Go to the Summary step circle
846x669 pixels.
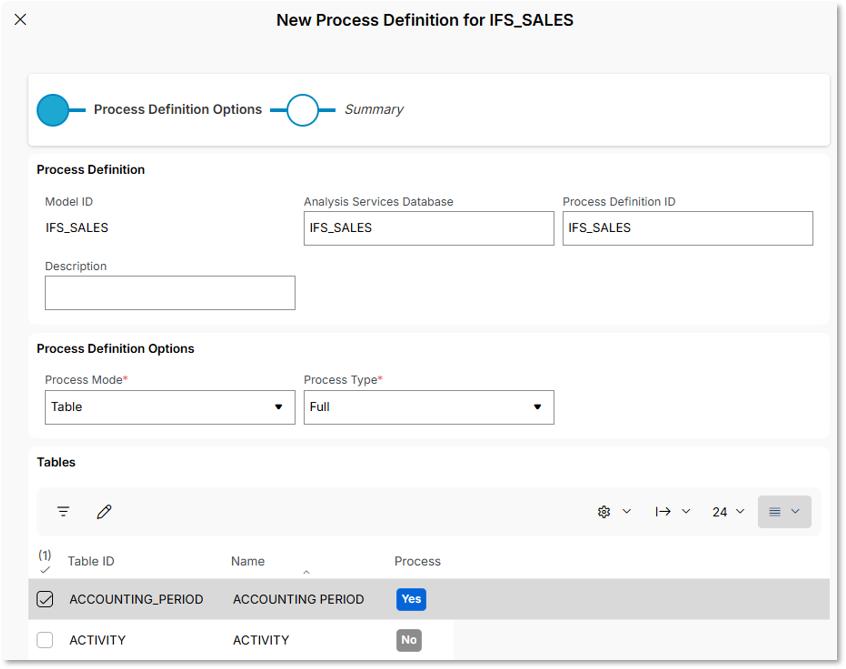[x=302, y=110]
